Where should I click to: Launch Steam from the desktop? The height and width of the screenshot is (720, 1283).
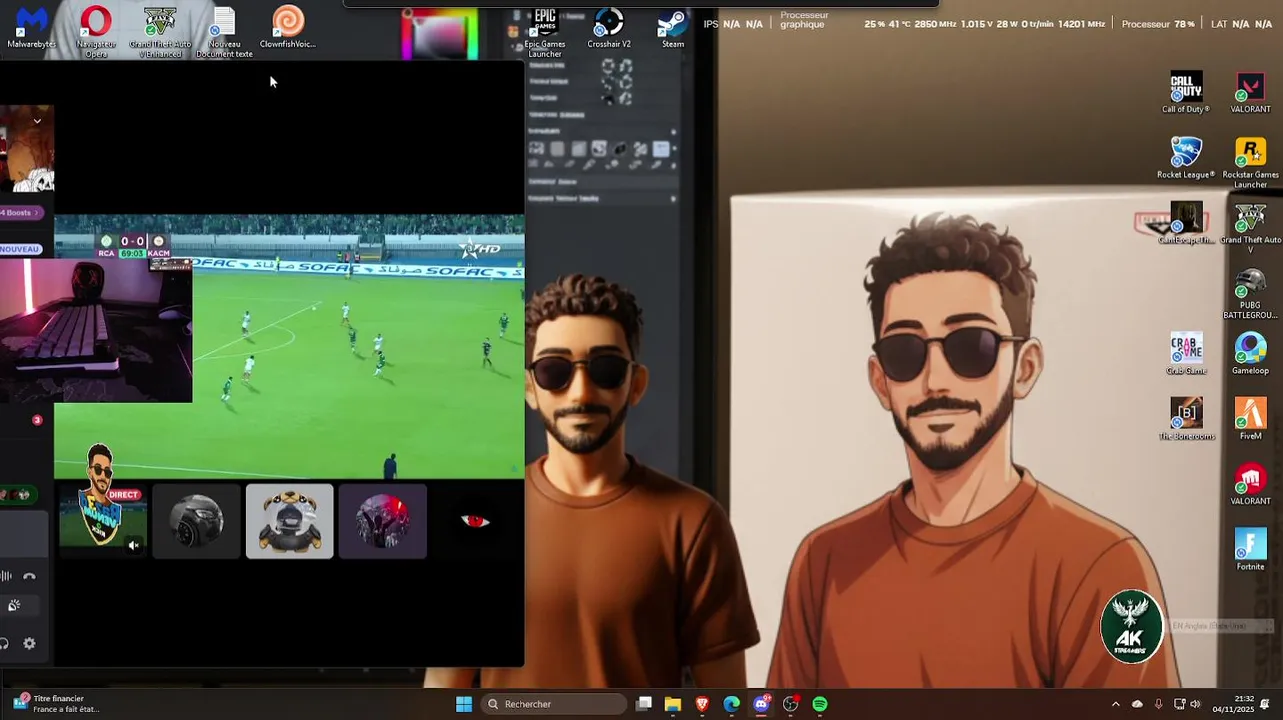[x=673, y=27]
